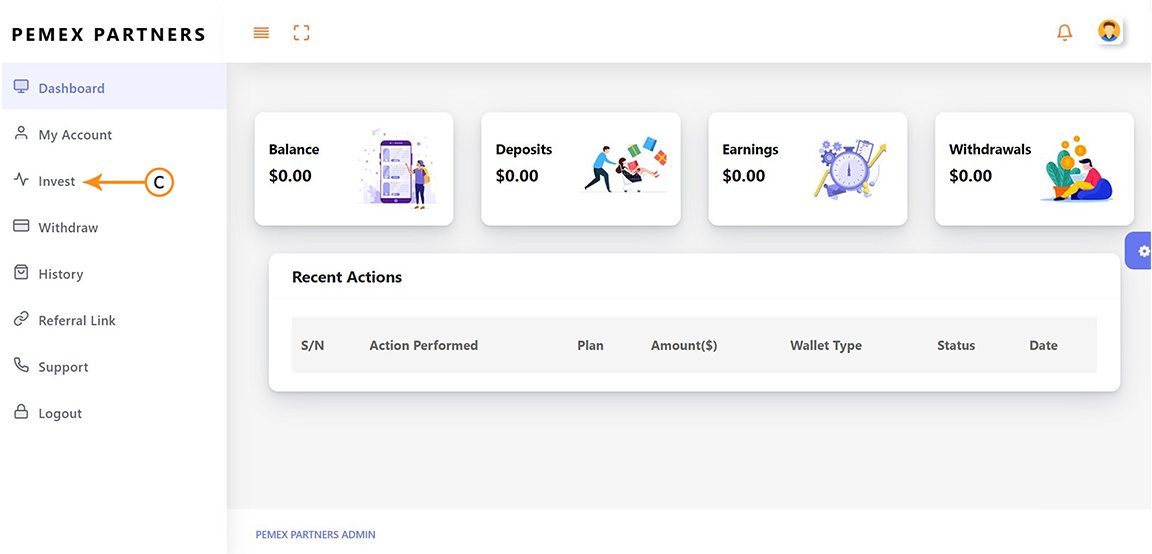Click the PEMEX PARTNERS ADMIN footer link
Viewport: 1152px width, 554px height.
click(315, 535)
